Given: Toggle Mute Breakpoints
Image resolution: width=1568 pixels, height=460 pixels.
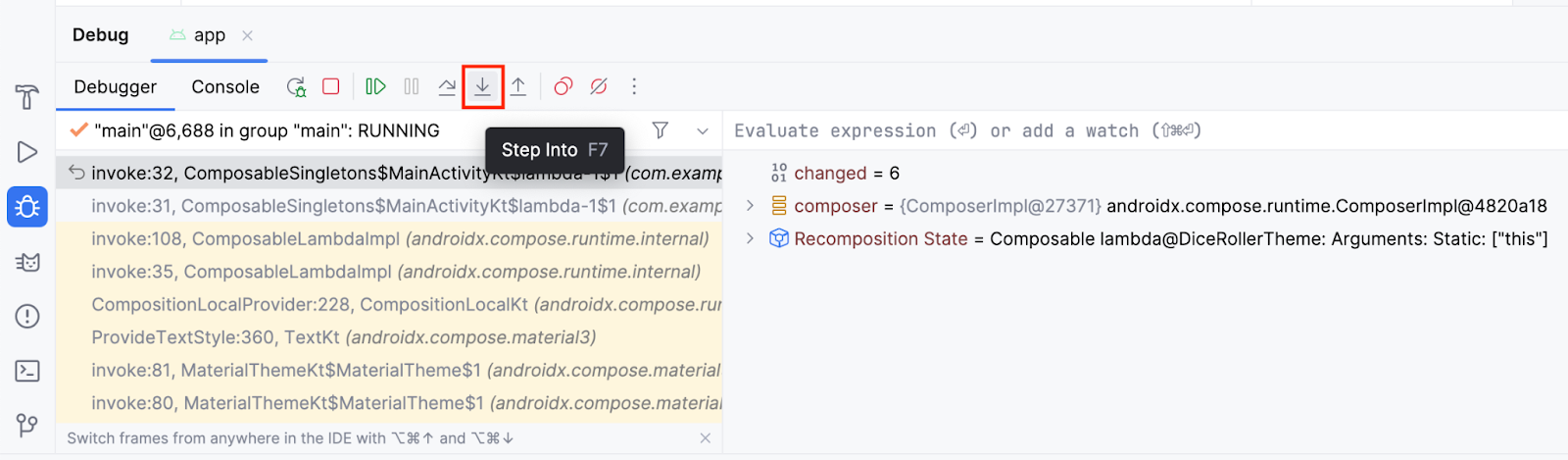Looking at the screenshot, I should point(599,86).
